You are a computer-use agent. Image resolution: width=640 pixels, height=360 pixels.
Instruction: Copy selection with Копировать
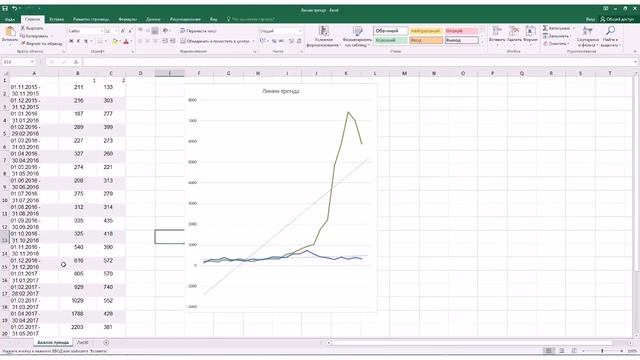pyautogui.click(x=35, y=36)
